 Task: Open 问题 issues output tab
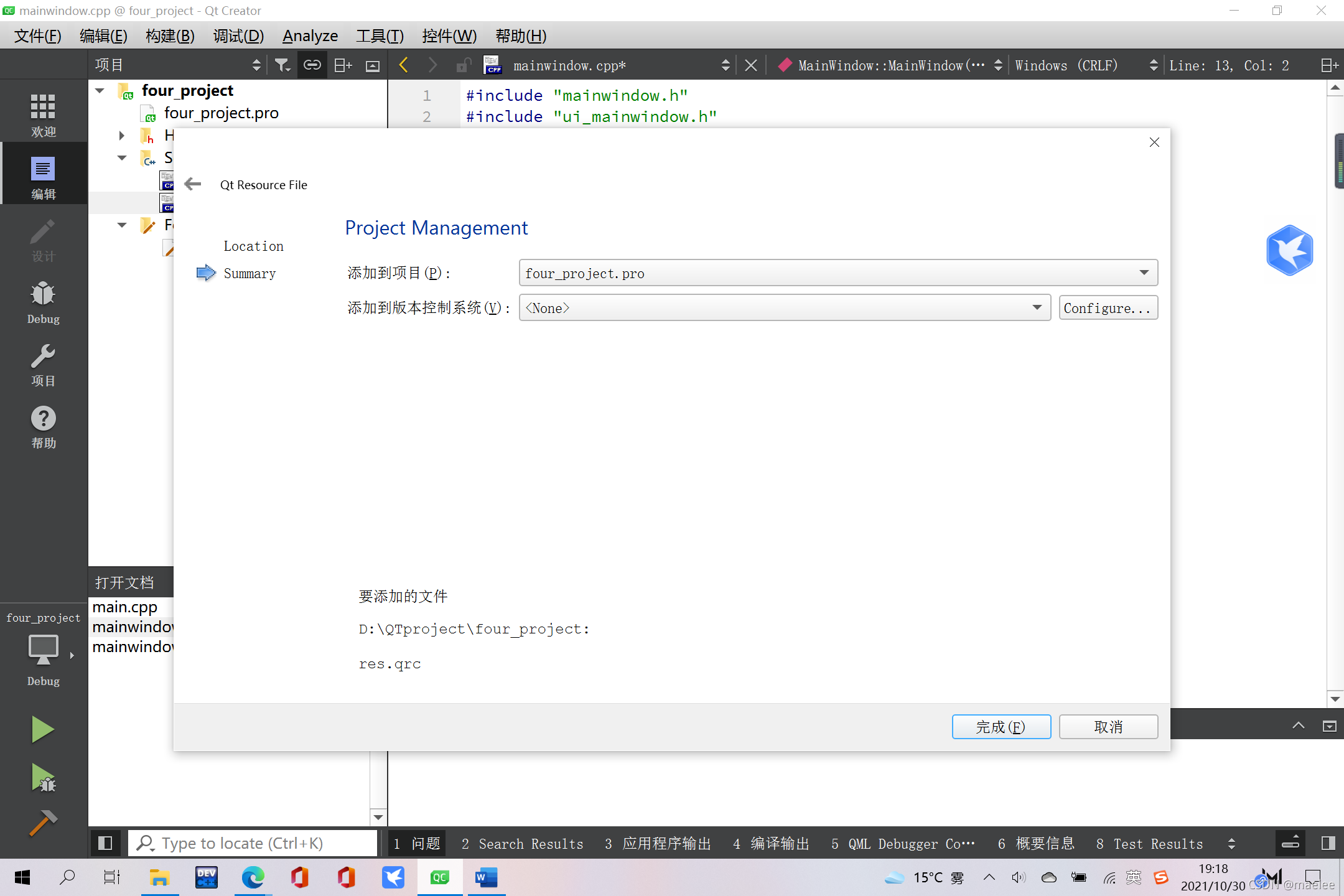pyautogui.click(x=417, y=844)
